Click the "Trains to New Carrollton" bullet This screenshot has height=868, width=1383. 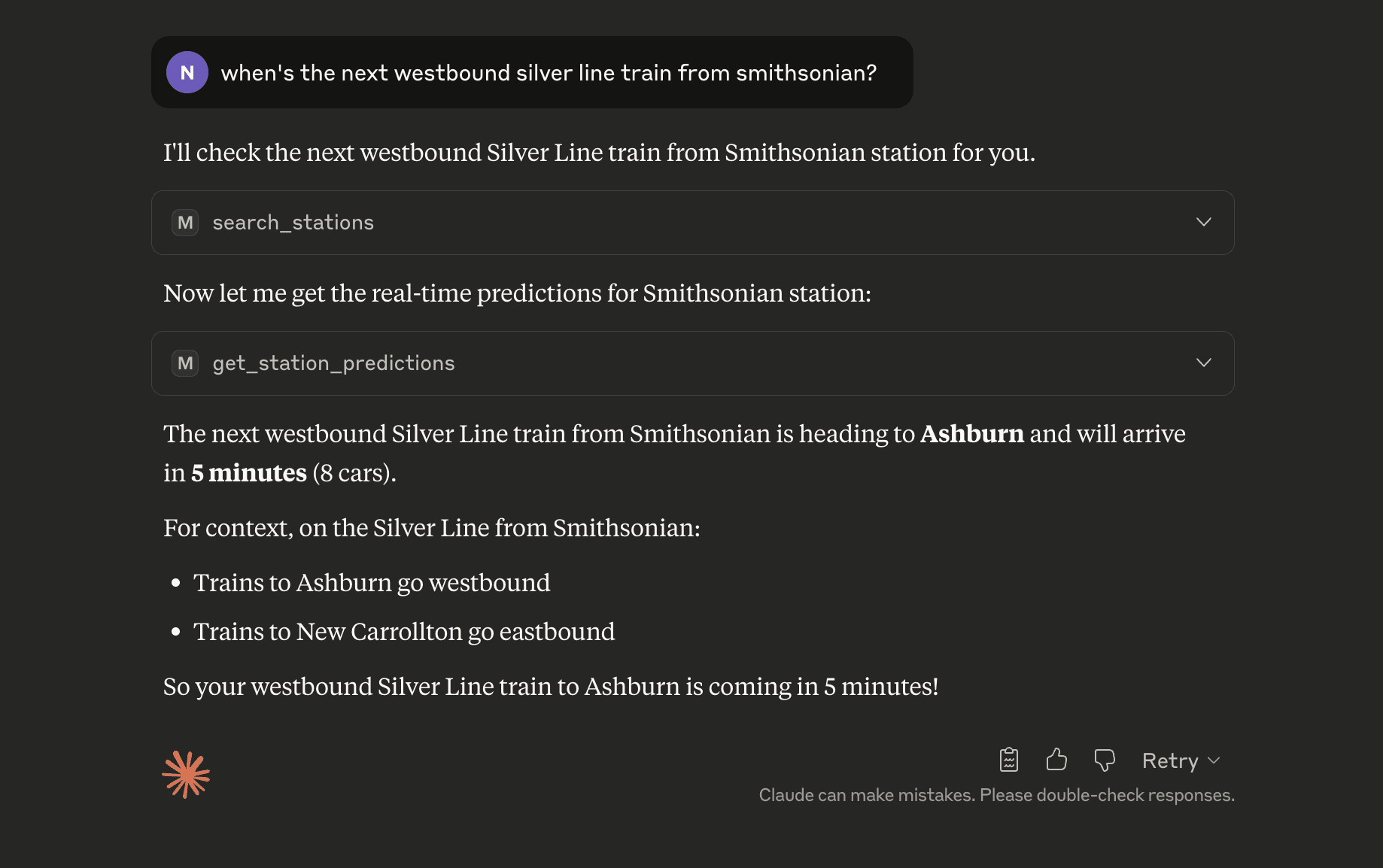click(x=404, y=632)
